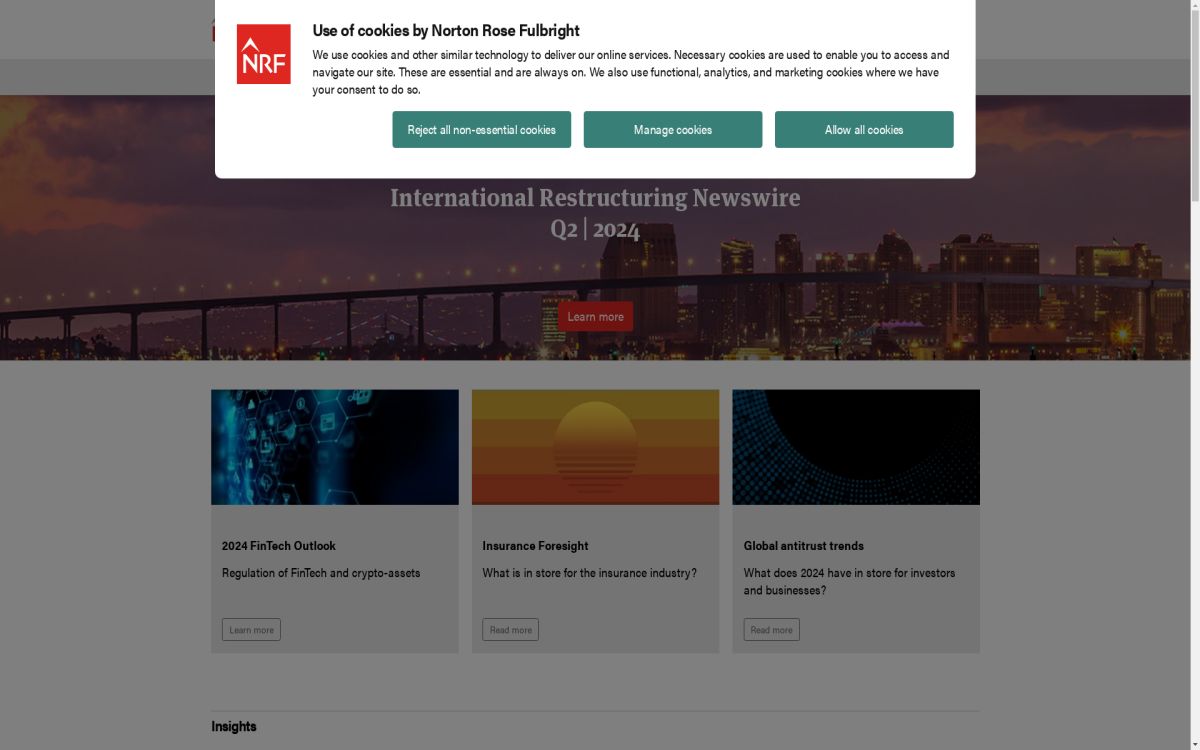
Task: Click the 'Use of cookies by Norton Rose Fulbright' heading
Action: point(446,31)
